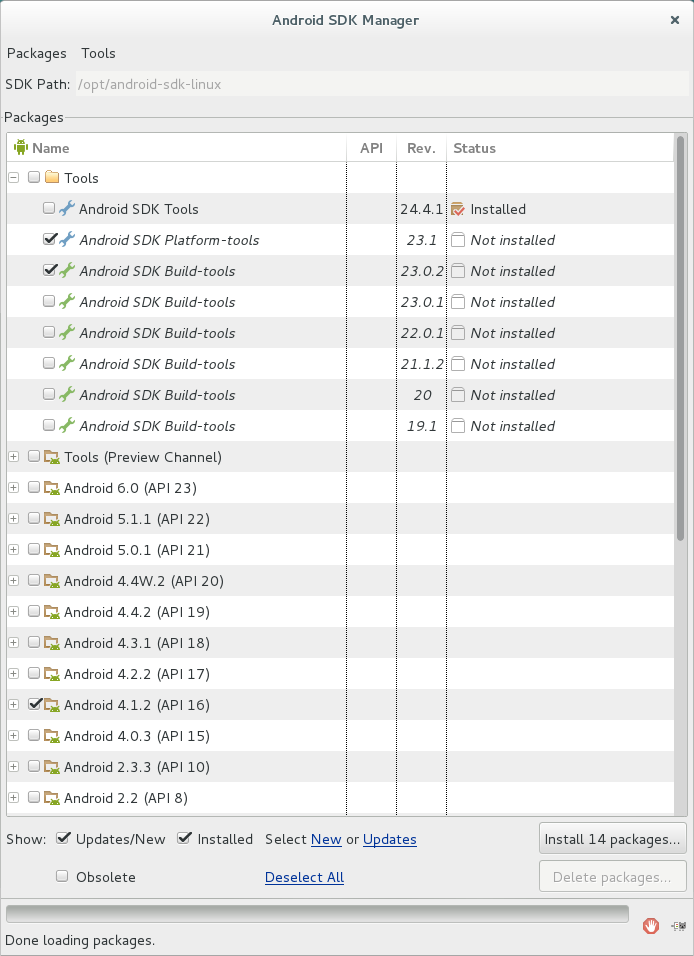Click green wrench icon of Build-tools 23.0.2
The image size is (694, 956).
click(x=67, y=271)
